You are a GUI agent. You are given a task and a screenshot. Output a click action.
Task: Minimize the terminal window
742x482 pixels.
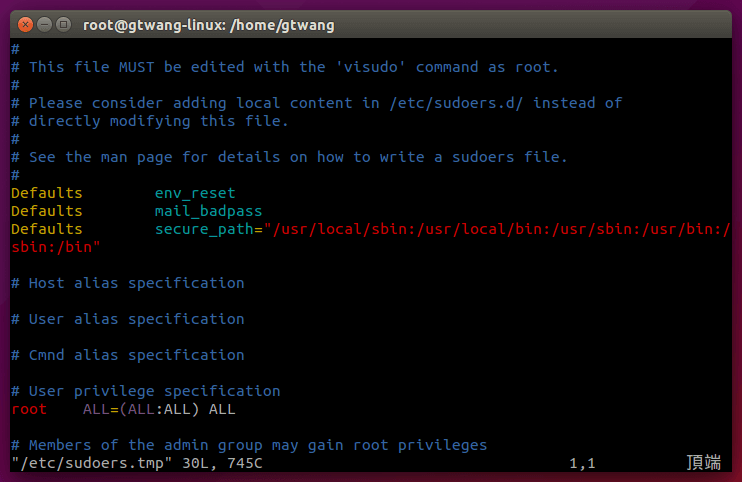(x=44, y=24)
